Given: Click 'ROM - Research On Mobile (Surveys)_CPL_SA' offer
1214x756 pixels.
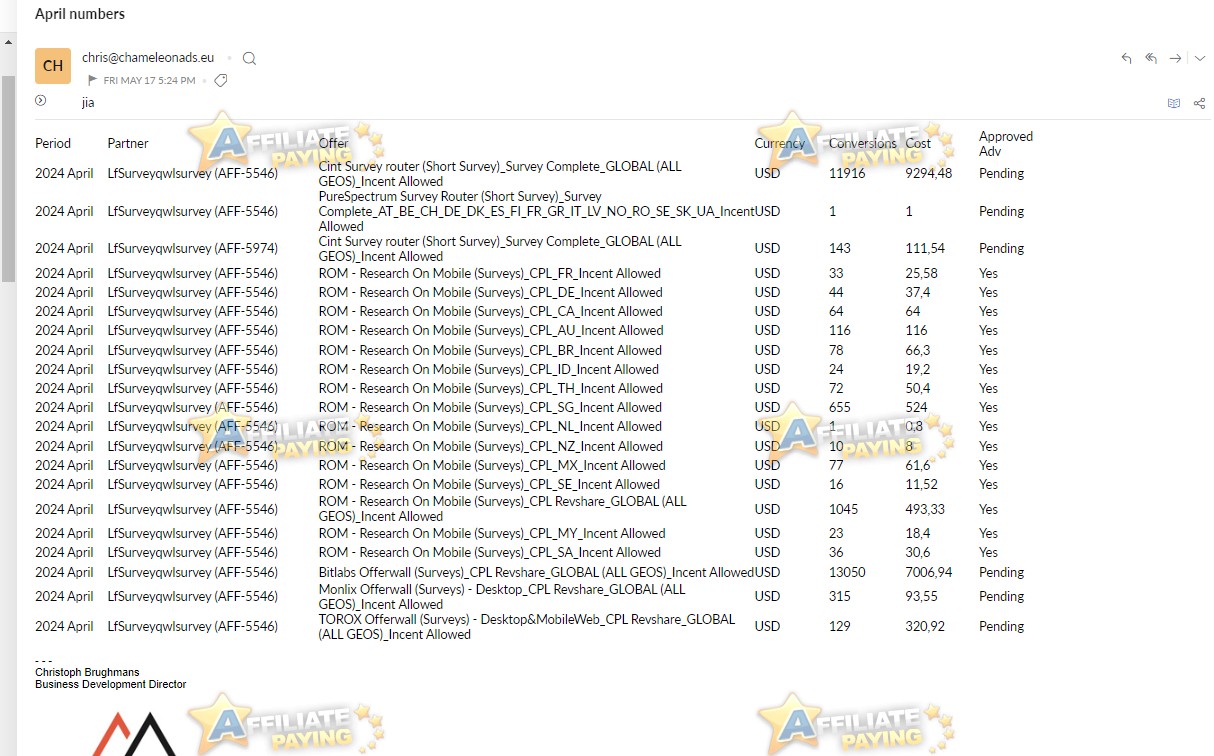Looking at the screenshot, I should click(489, 552).
